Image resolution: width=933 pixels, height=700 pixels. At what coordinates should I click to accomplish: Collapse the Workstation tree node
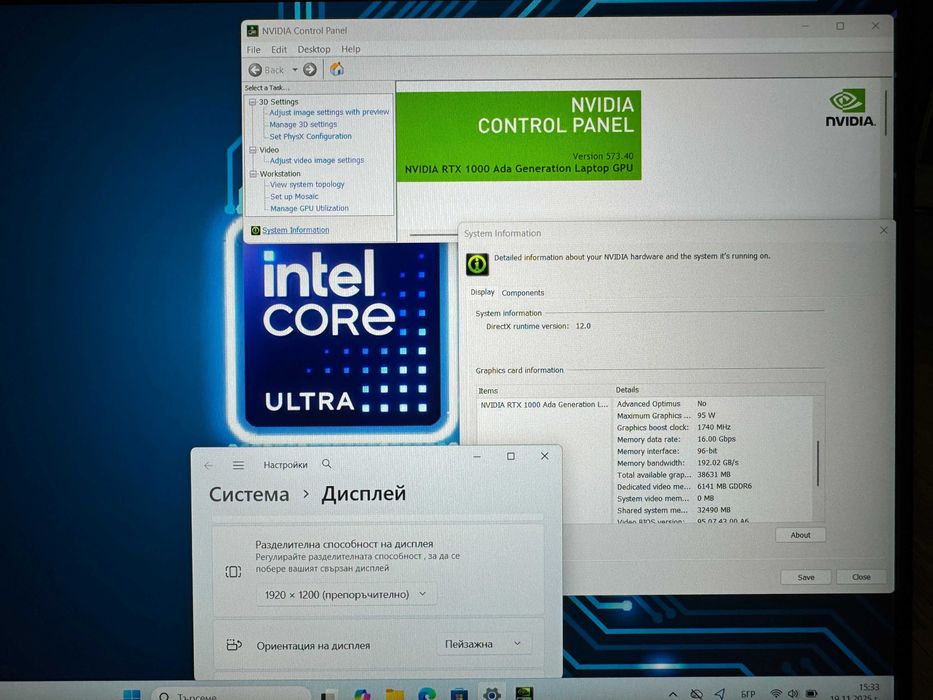pyautogui.click(x=253, y=174)
